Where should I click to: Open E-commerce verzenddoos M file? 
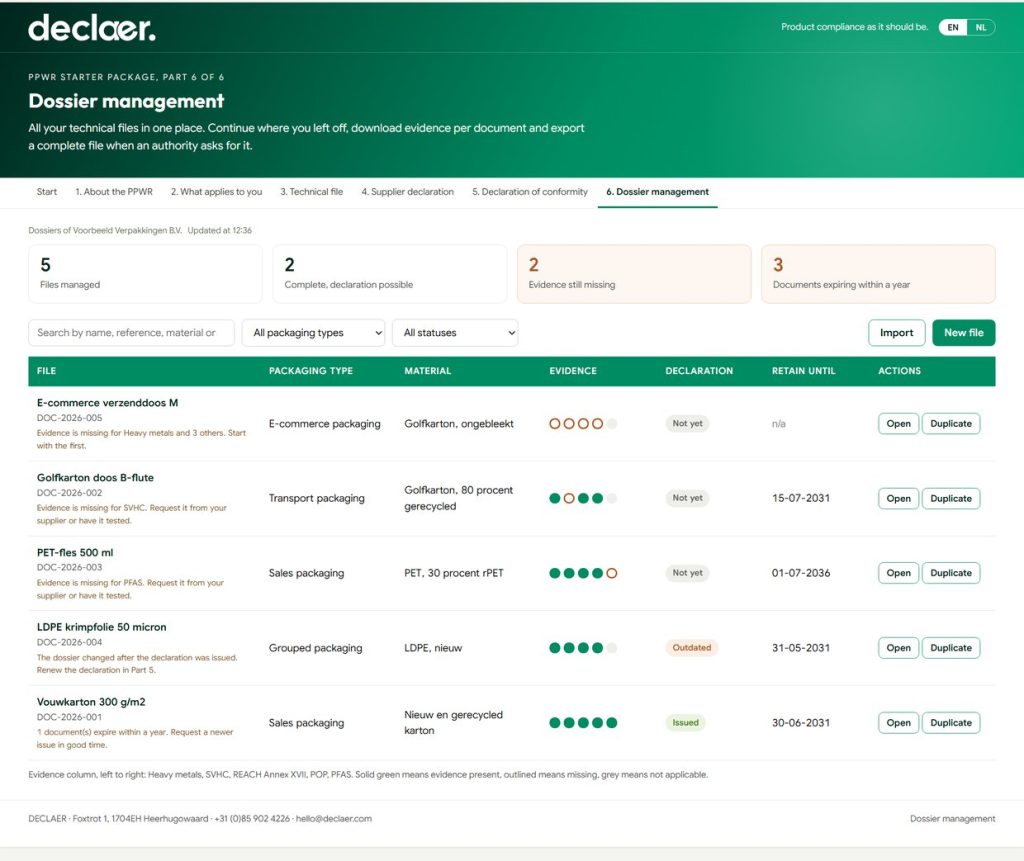pyautogui.click(x=898, y=423)
